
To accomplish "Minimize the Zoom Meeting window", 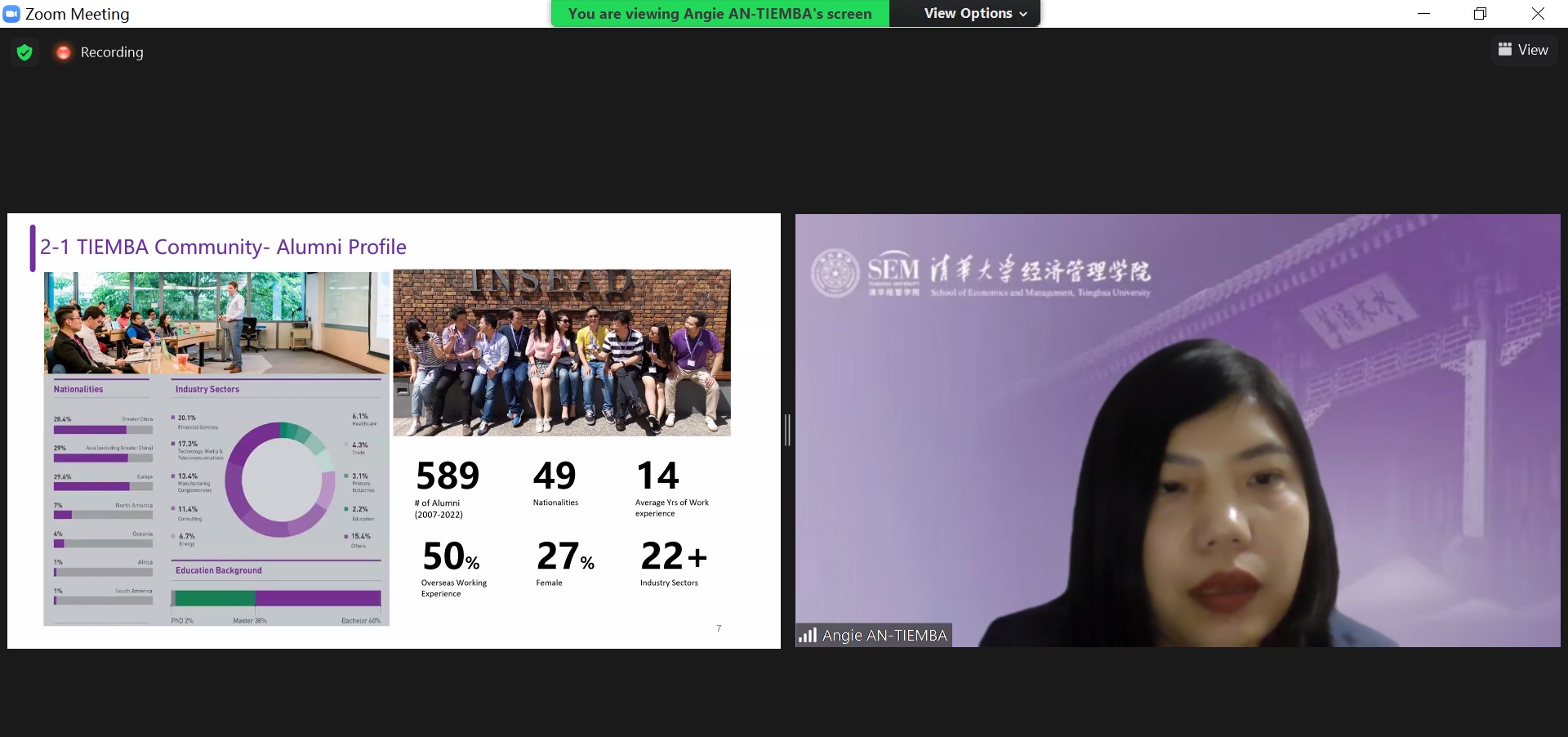I will (x=1423, y=14).
